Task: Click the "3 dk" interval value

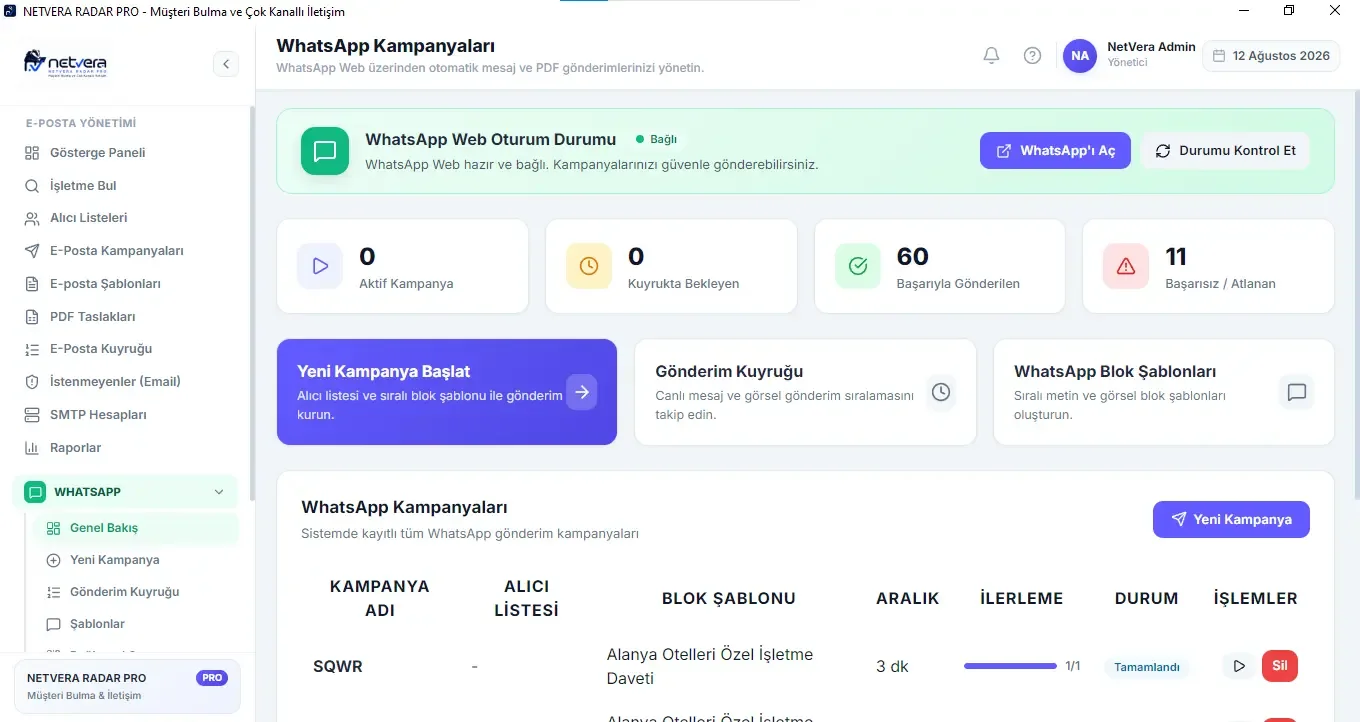Action: tap(893, 667)
